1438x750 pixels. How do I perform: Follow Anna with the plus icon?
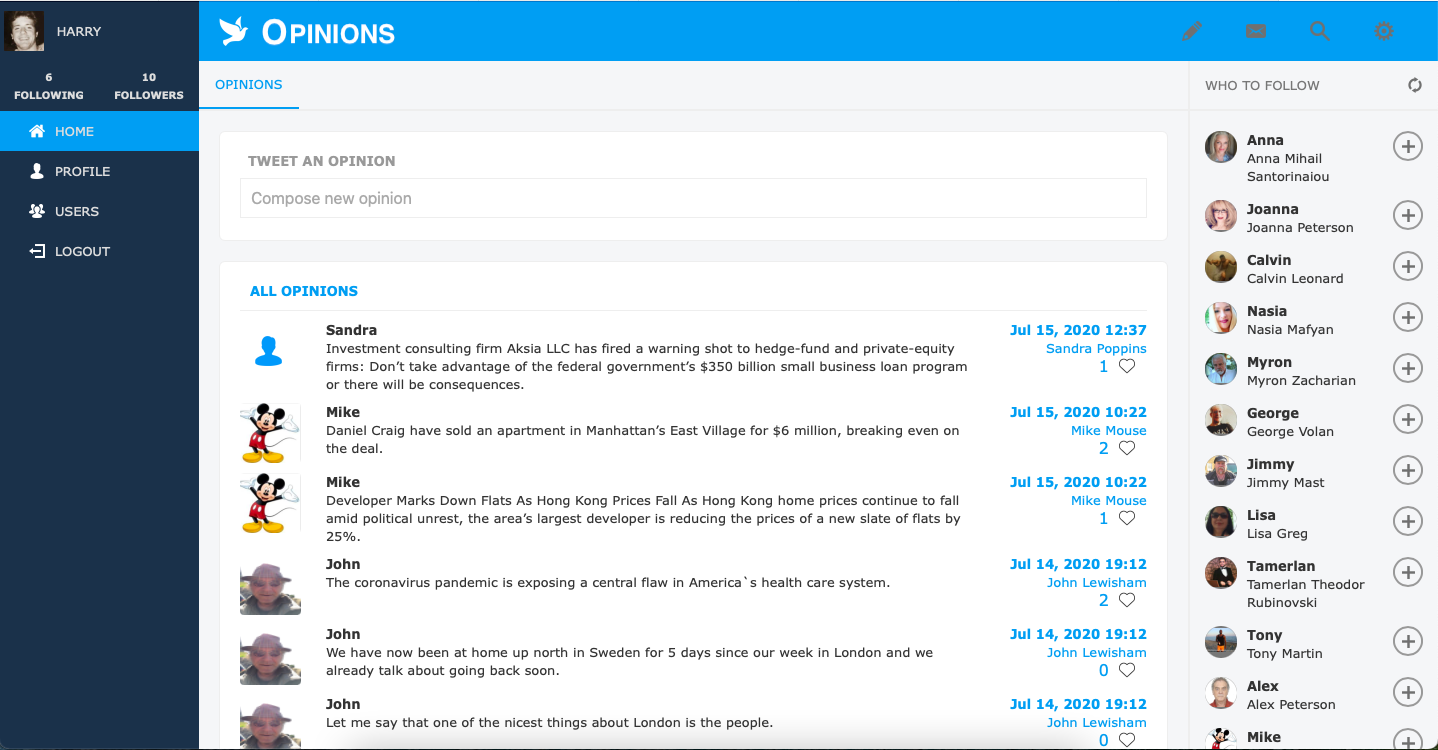(1408, 147)
